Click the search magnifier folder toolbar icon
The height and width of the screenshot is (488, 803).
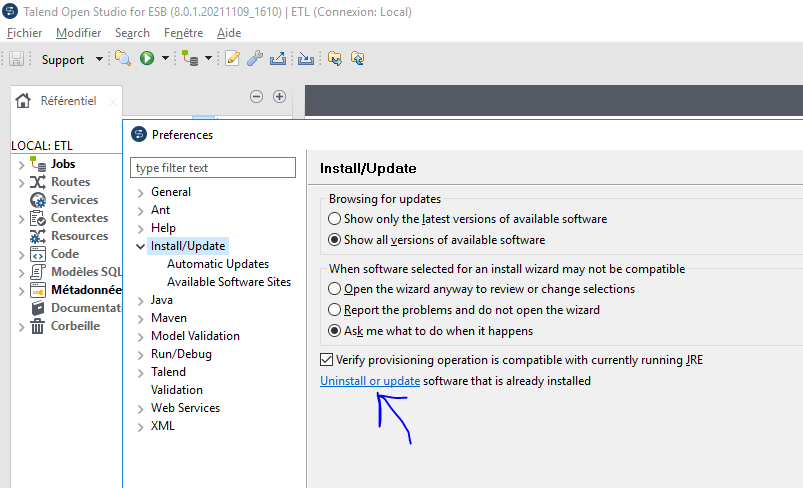[123, 58]
